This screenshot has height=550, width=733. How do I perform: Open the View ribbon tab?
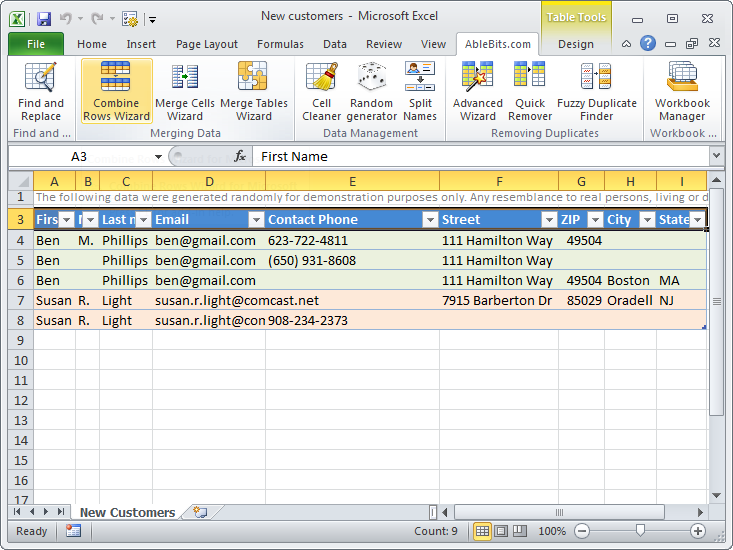(x=433, y=44)
